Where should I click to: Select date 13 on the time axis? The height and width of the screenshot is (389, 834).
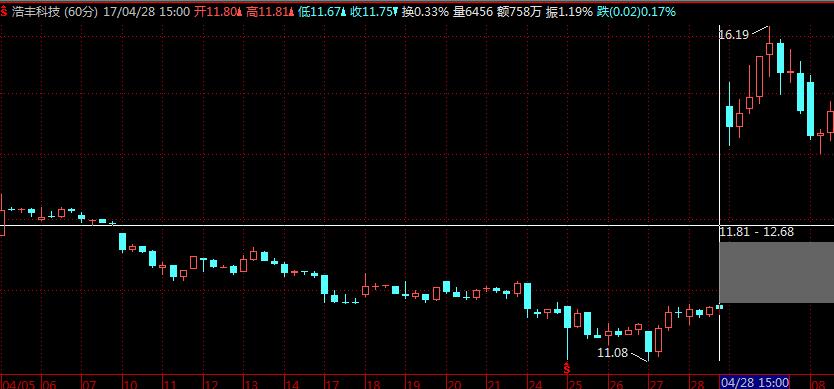click(251, 384)
